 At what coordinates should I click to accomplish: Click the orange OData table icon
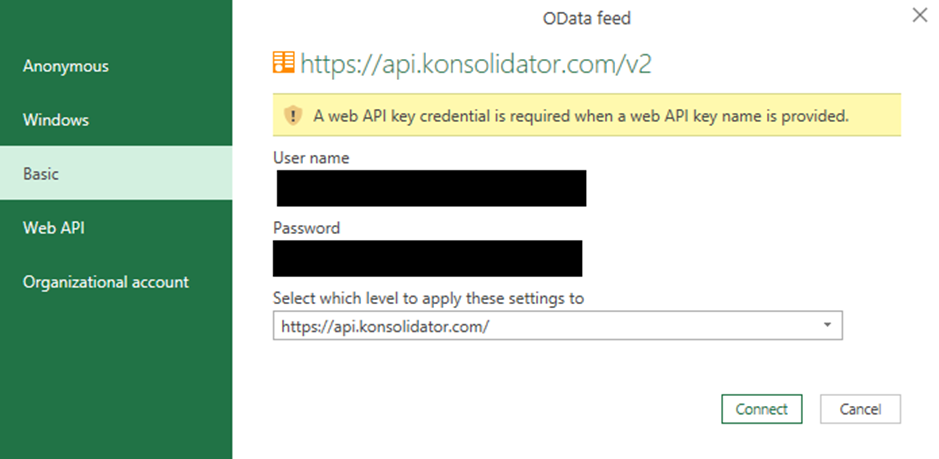coord(283,63)
